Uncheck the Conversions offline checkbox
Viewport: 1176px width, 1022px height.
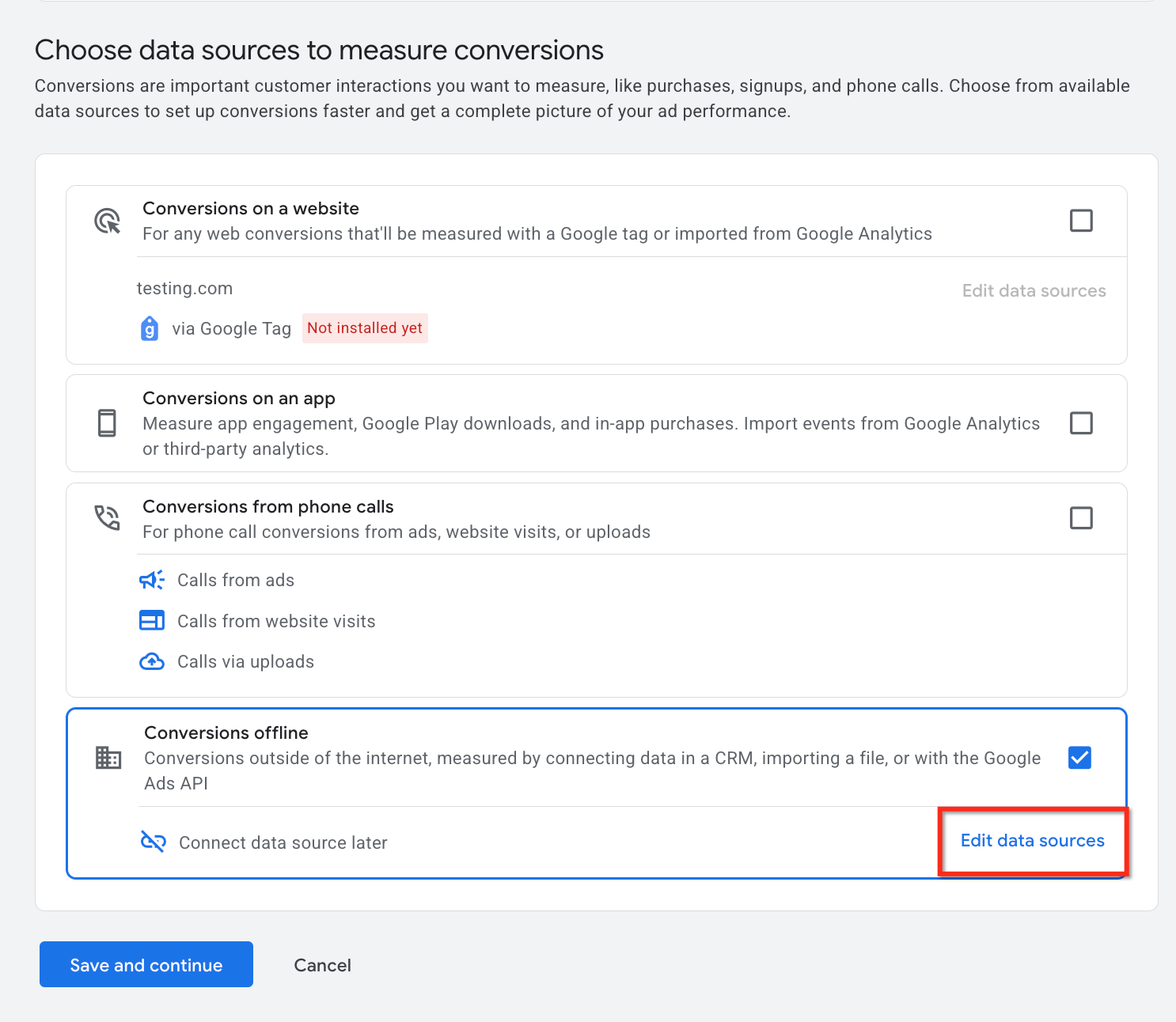point(1079,758)
